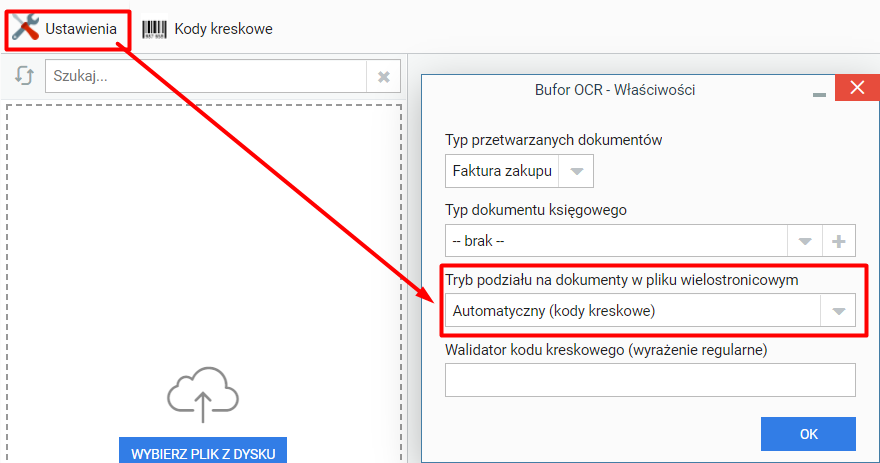Minimize the Bufor OCR properties dialog

click(x=819, y=93)
